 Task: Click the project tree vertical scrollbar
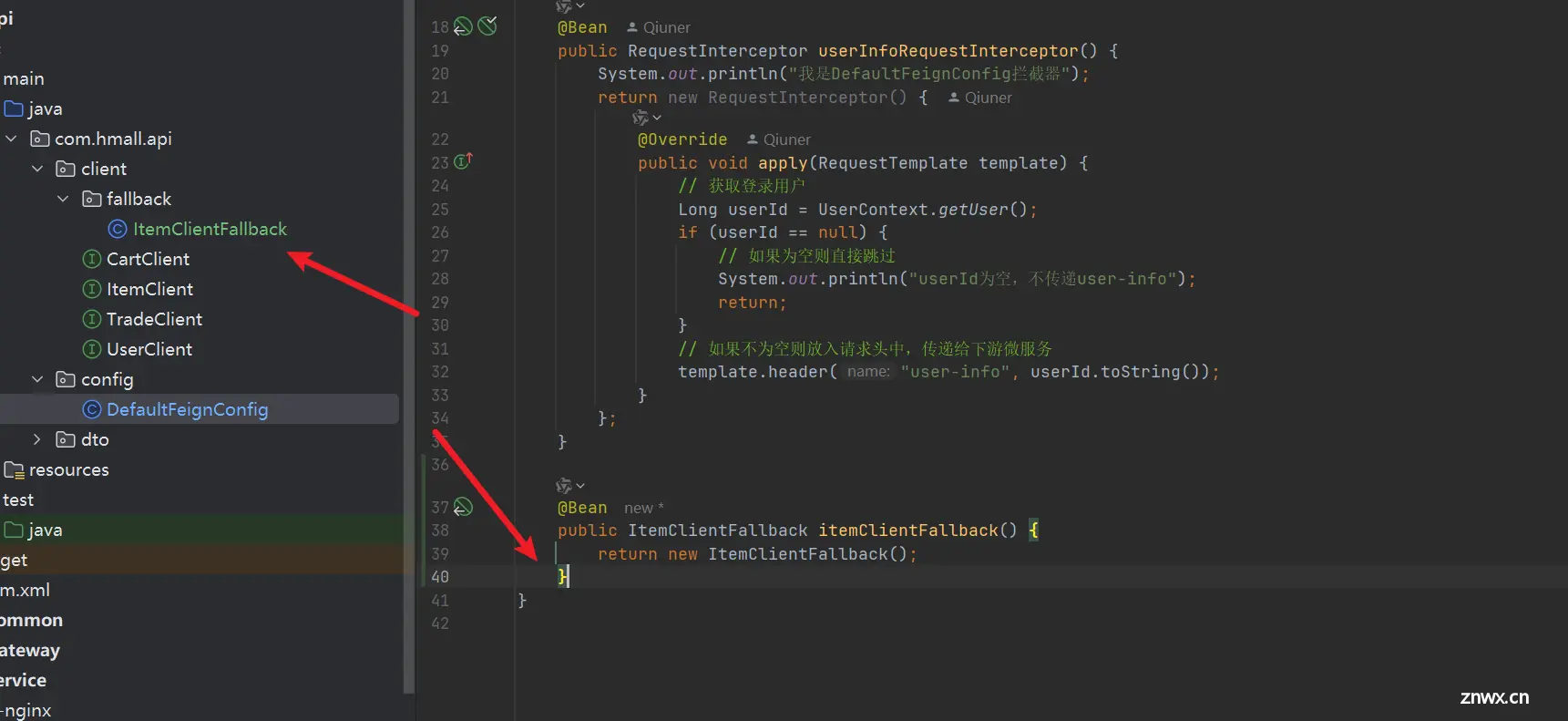pos(409,346)
